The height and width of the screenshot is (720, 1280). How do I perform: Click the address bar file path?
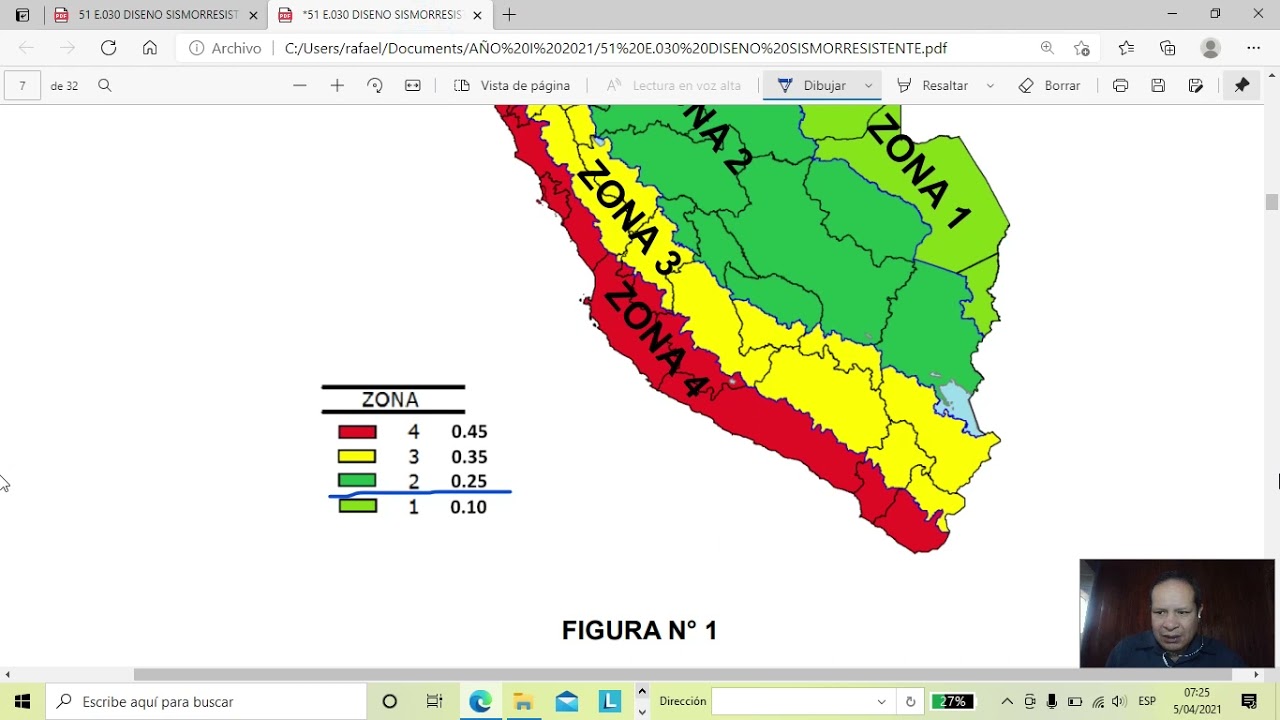pos(616,48)
